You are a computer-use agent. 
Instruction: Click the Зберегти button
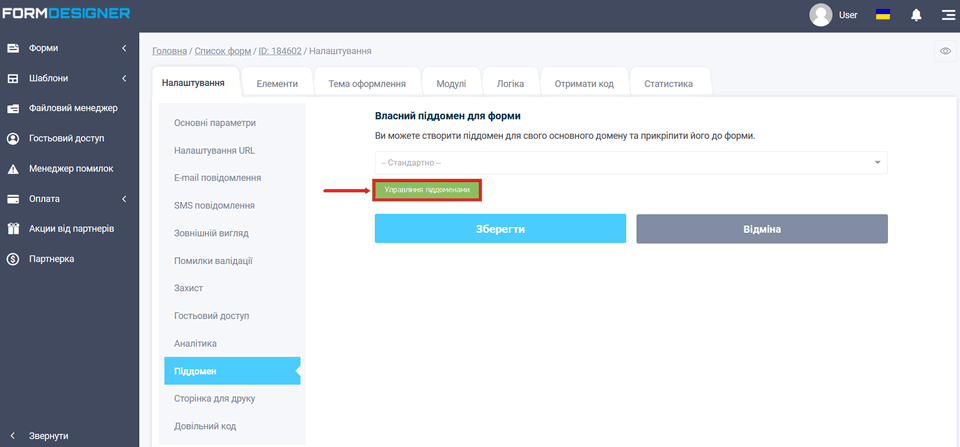point(500,229)
